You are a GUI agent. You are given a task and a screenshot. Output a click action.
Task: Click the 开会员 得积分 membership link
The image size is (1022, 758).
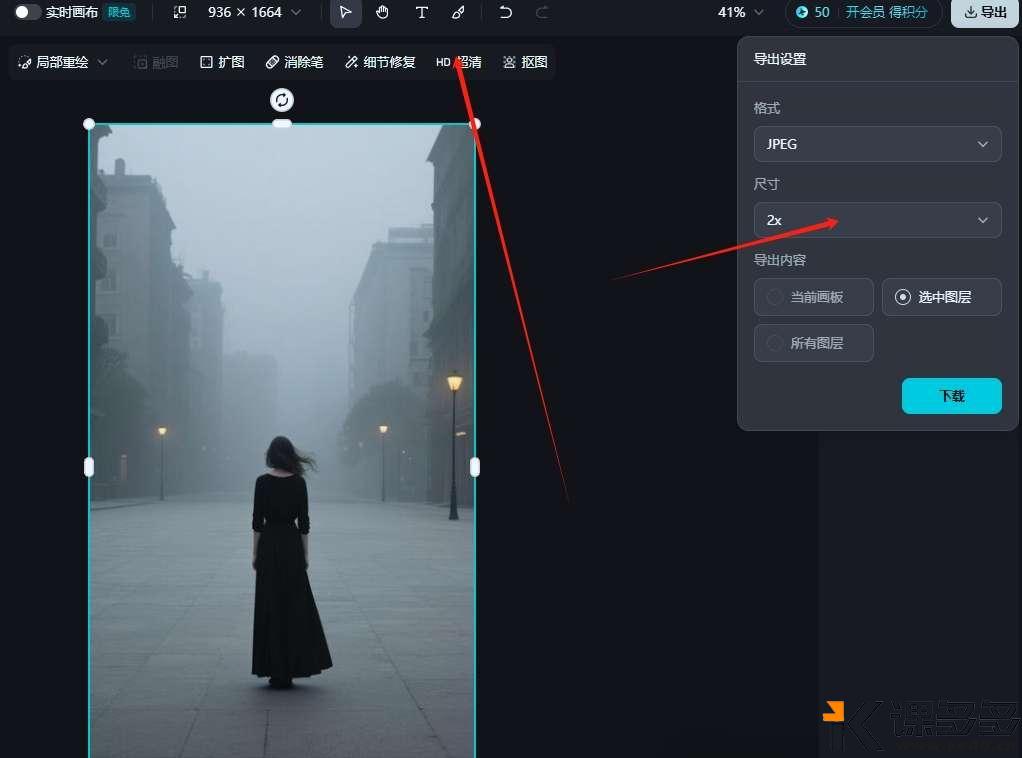[x=885, y=12]
